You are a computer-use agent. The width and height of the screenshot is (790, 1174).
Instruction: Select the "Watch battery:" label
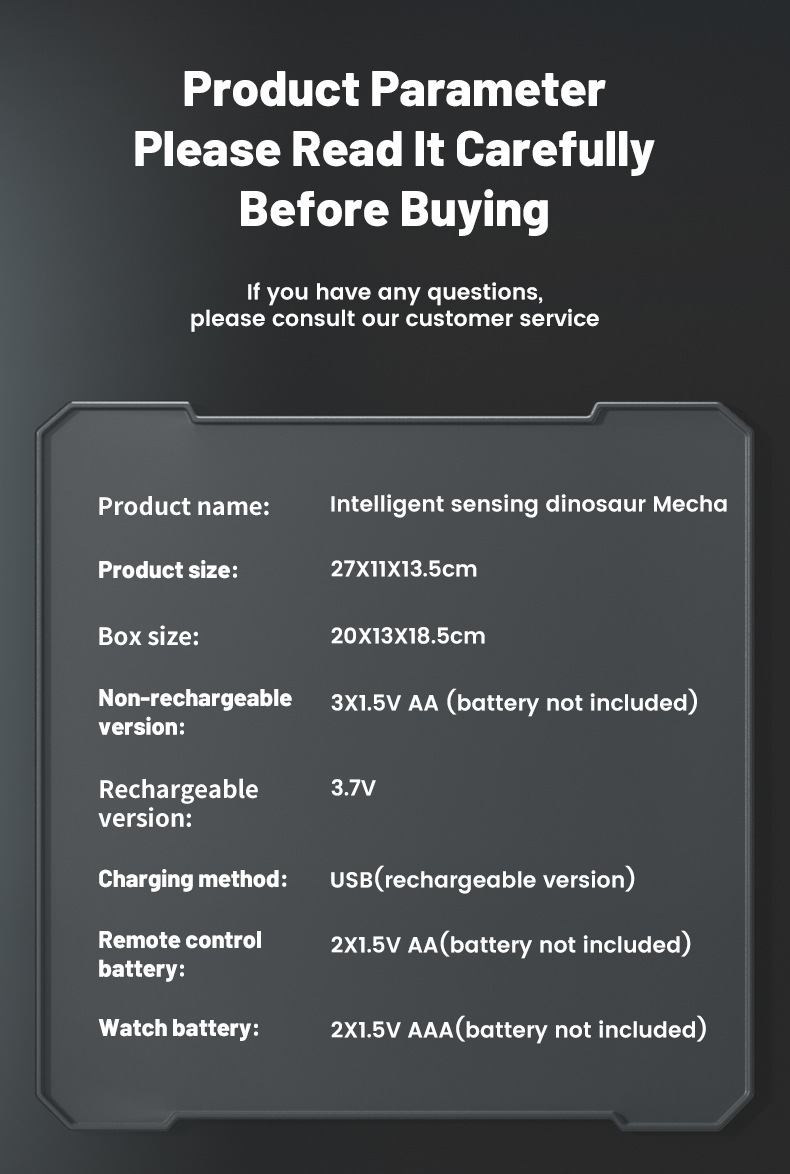click(x=178, y=1028)
